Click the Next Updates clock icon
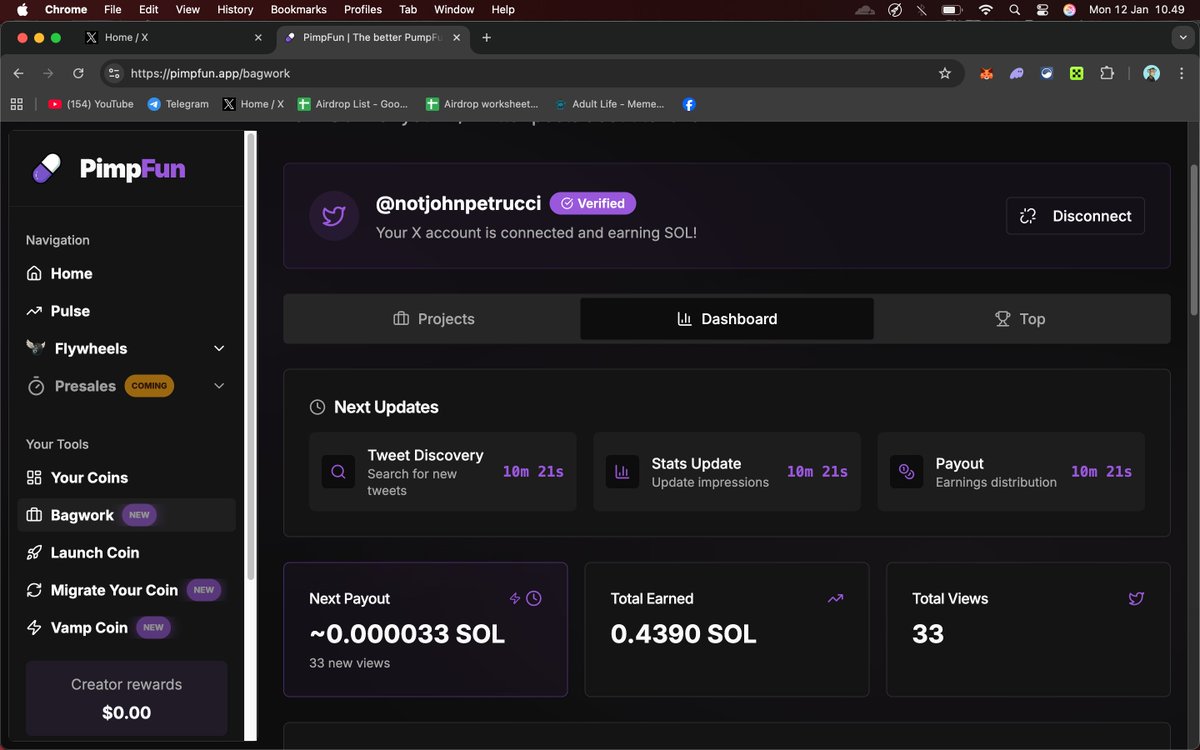 (x=317, y=407)
